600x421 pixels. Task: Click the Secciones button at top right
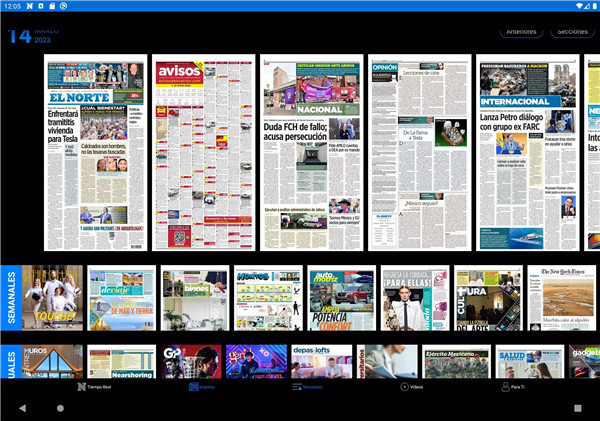pyautogui.click(x=572, y=31)
